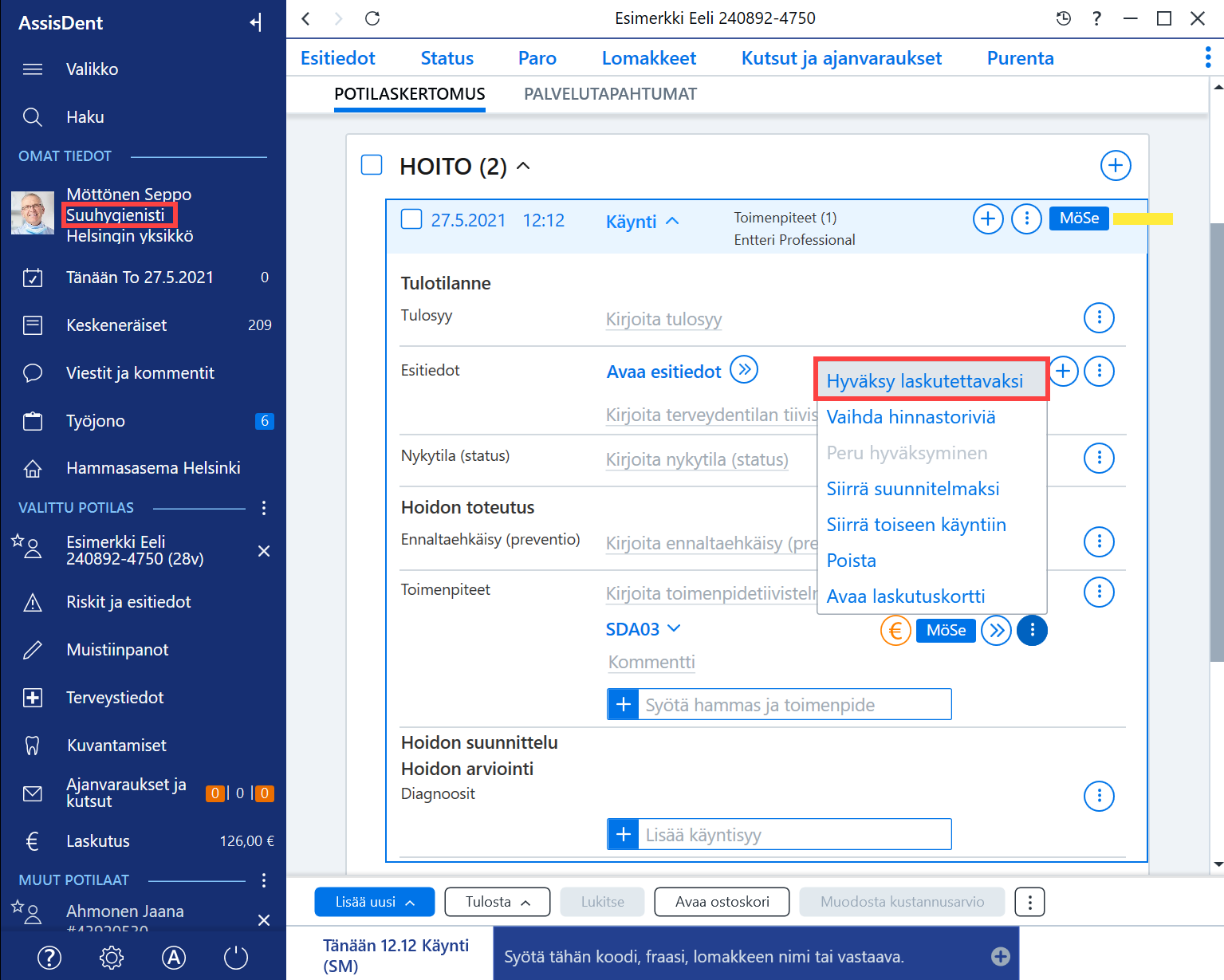Open Keskeneräiset unfinished items
The image size is (1224, 980).
[116, 325]
